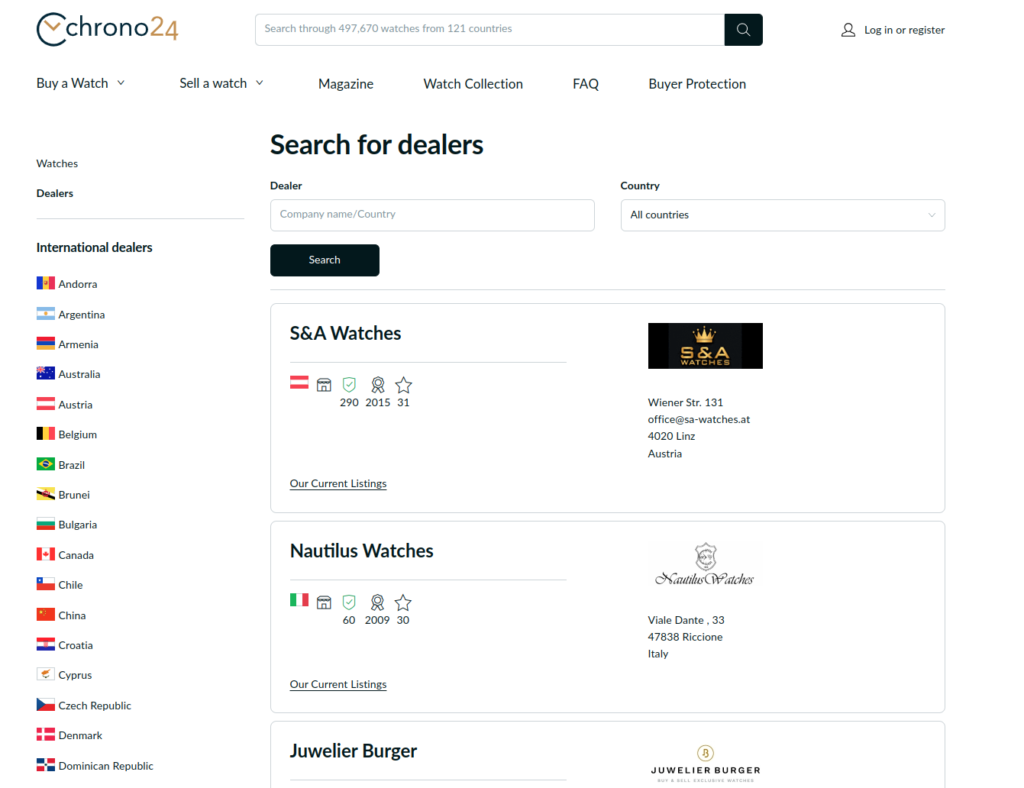Screen dimensions: 1024x788
Task: Click Nautilus Watches Italian flag icon
Action: (x=299, y=600)
